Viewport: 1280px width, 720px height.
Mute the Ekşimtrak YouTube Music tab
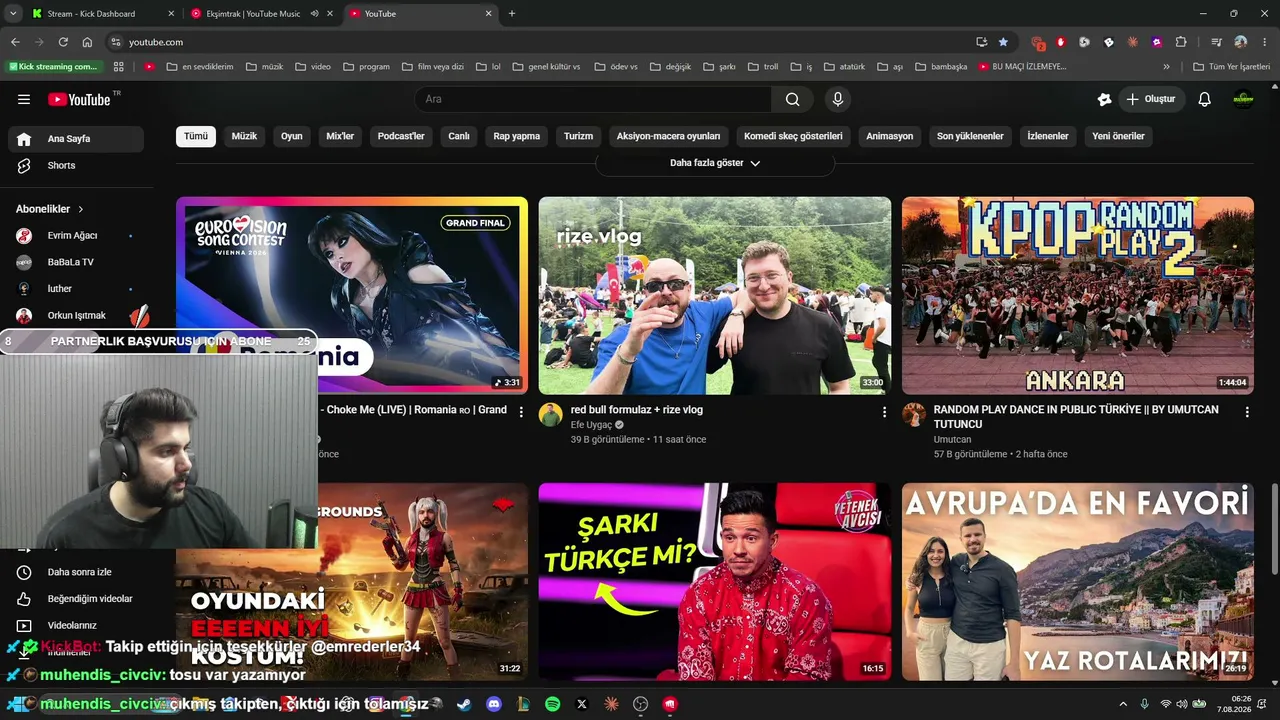coord(314,14)
